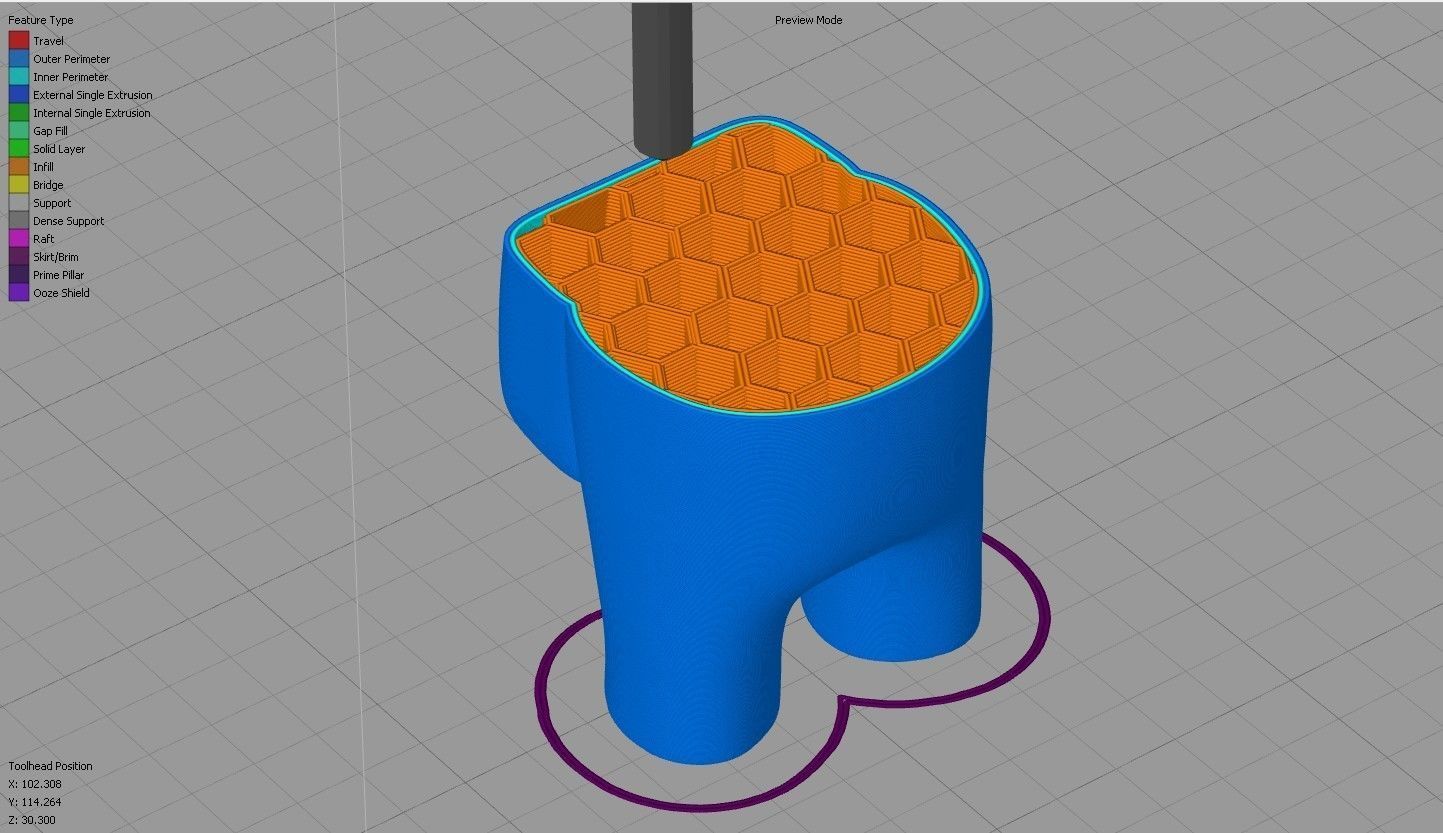Click the 'Skirt/Brim' legend text

tap(56, 257)
